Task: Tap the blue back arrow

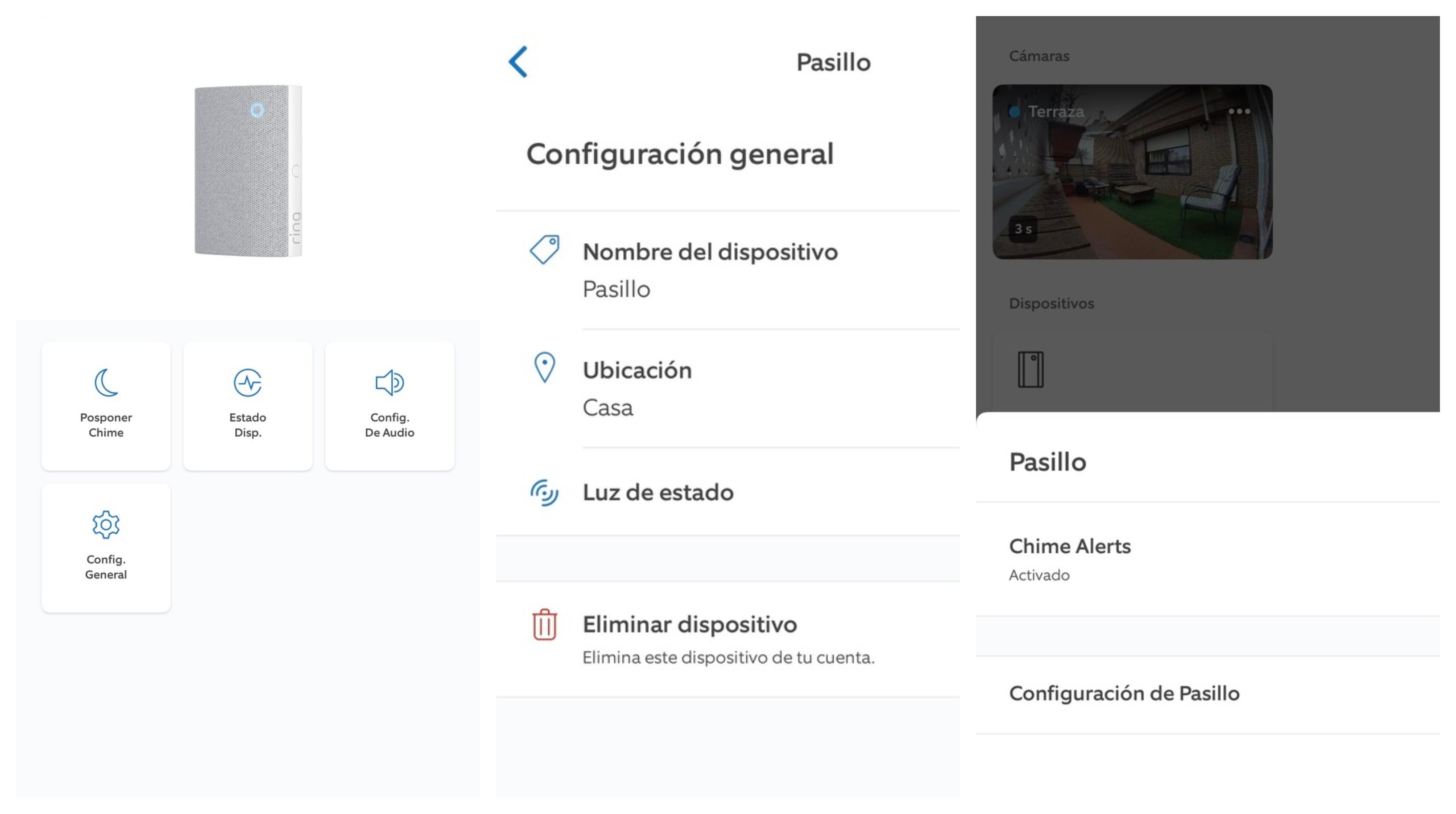Action: 518,62
